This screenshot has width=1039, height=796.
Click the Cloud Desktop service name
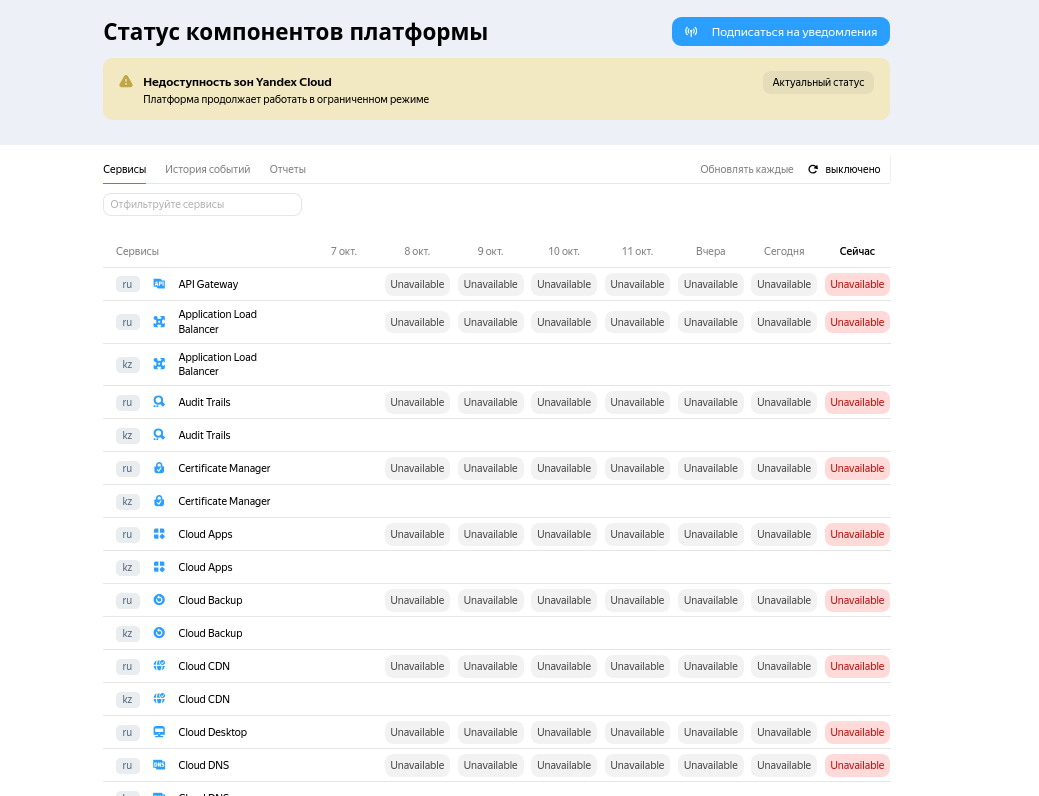pos(213,732)
